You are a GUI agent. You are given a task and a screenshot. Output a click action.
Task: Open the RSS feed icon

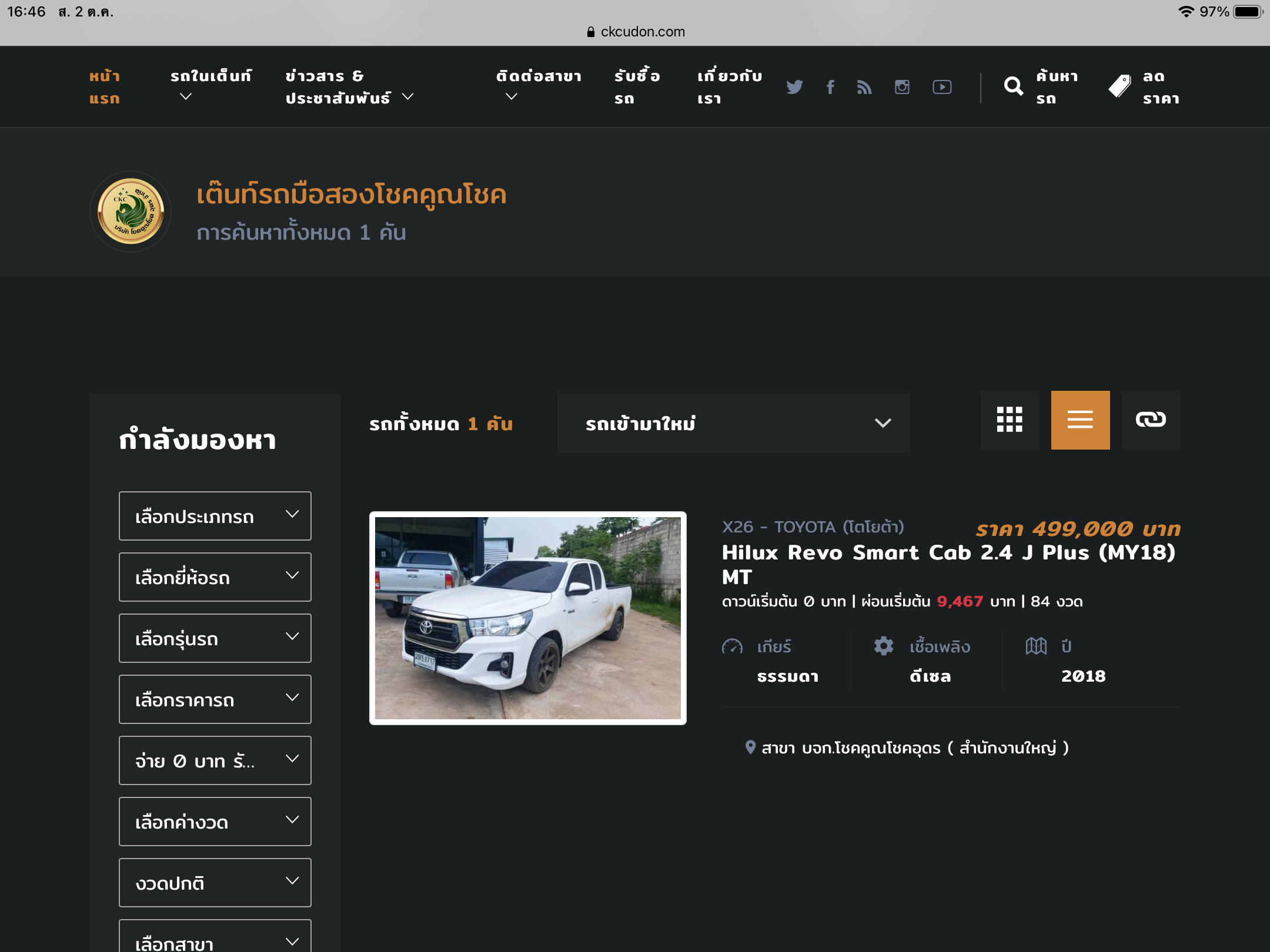coord(864,87)
